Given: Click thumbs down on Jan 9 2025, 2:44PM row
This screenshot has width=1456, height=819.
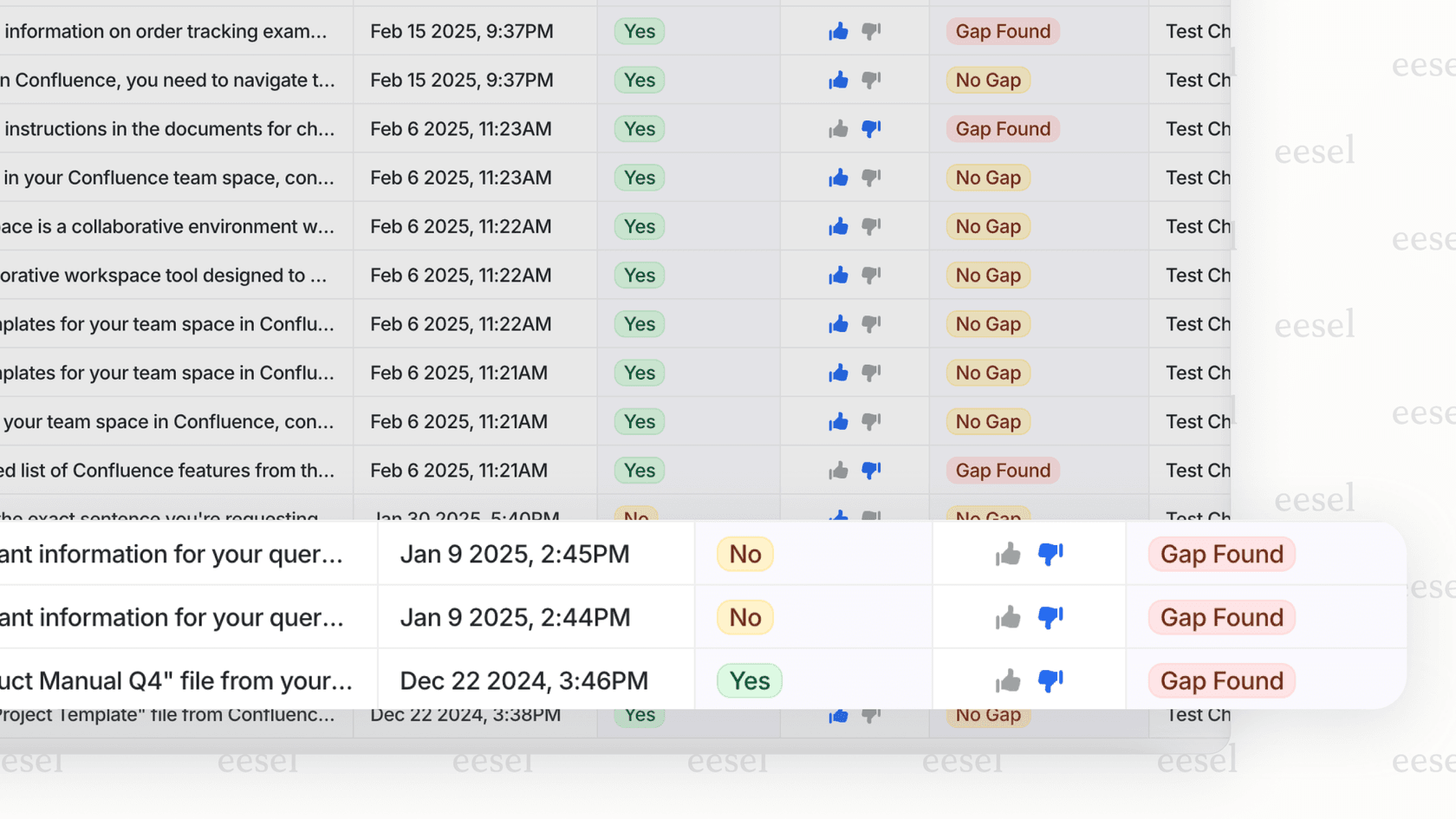Looking at the screenshot, I should click(x=1050, y=617).
